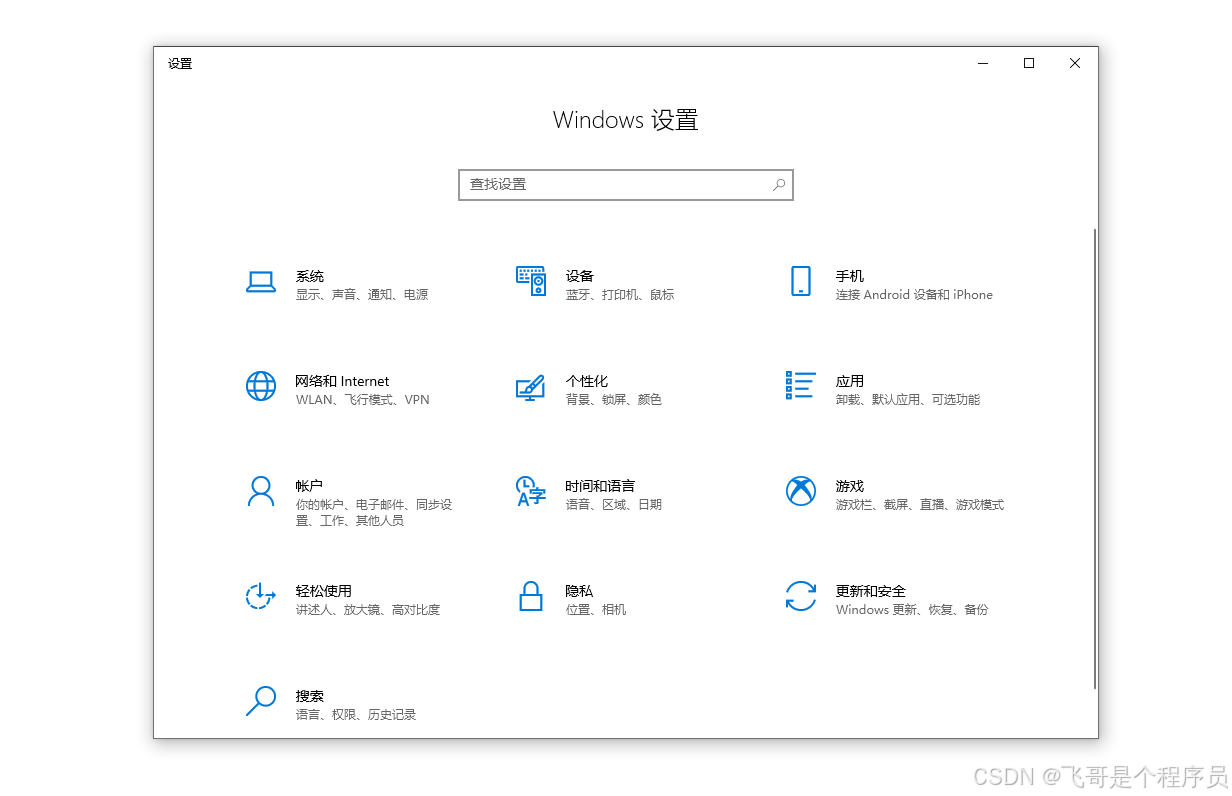Click the text 语音、区域、日期
The width and height of the screenshot is (1232, 796).
tap(614, 505)
